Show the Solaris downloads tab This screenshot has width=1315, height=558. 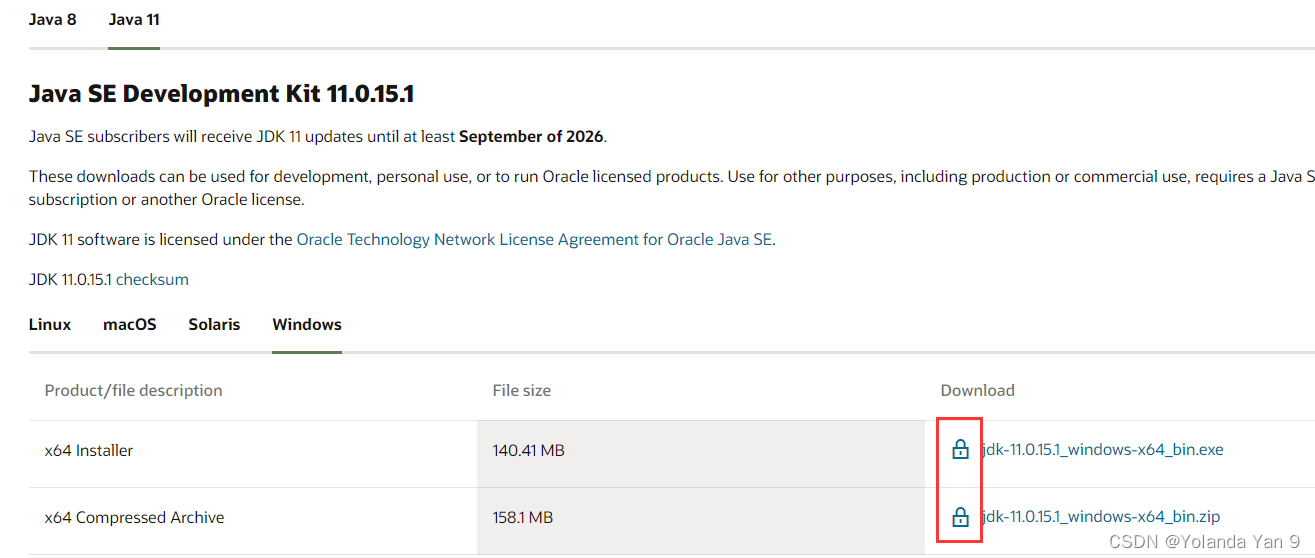click(214, 325)
